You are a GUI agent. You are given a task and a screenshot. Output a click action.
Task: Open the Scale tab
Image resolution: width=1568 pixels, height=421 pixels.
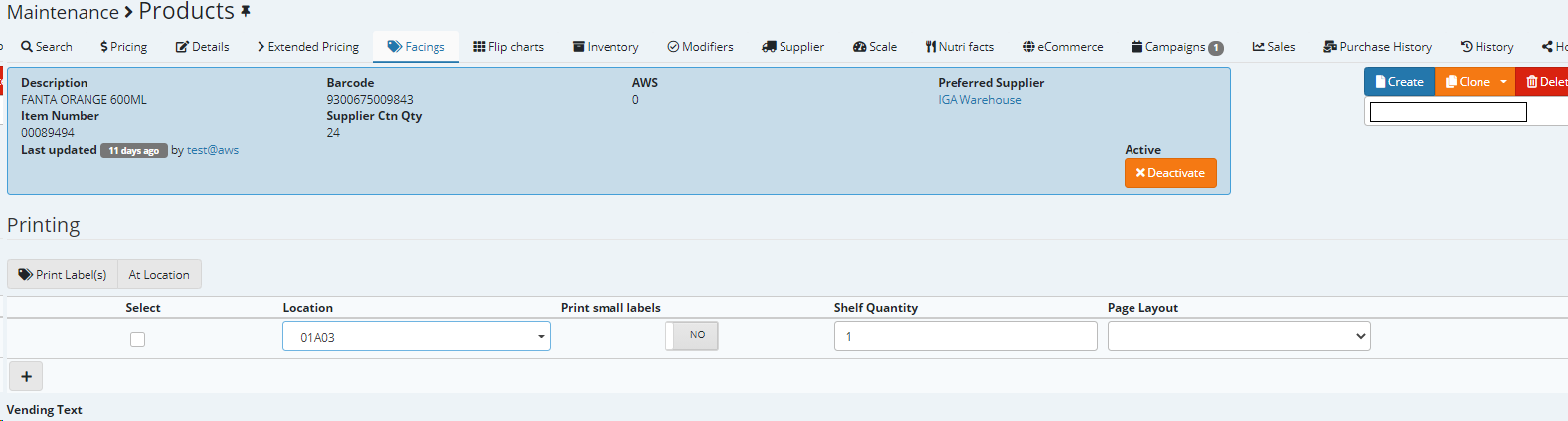click(875, 47)
